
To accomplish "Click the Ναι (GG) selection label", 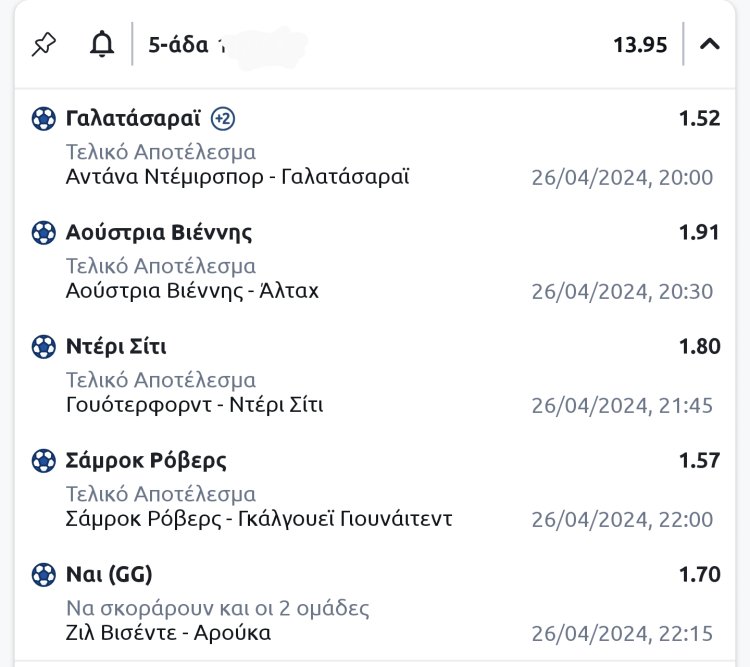I will (x=109, y=575).
